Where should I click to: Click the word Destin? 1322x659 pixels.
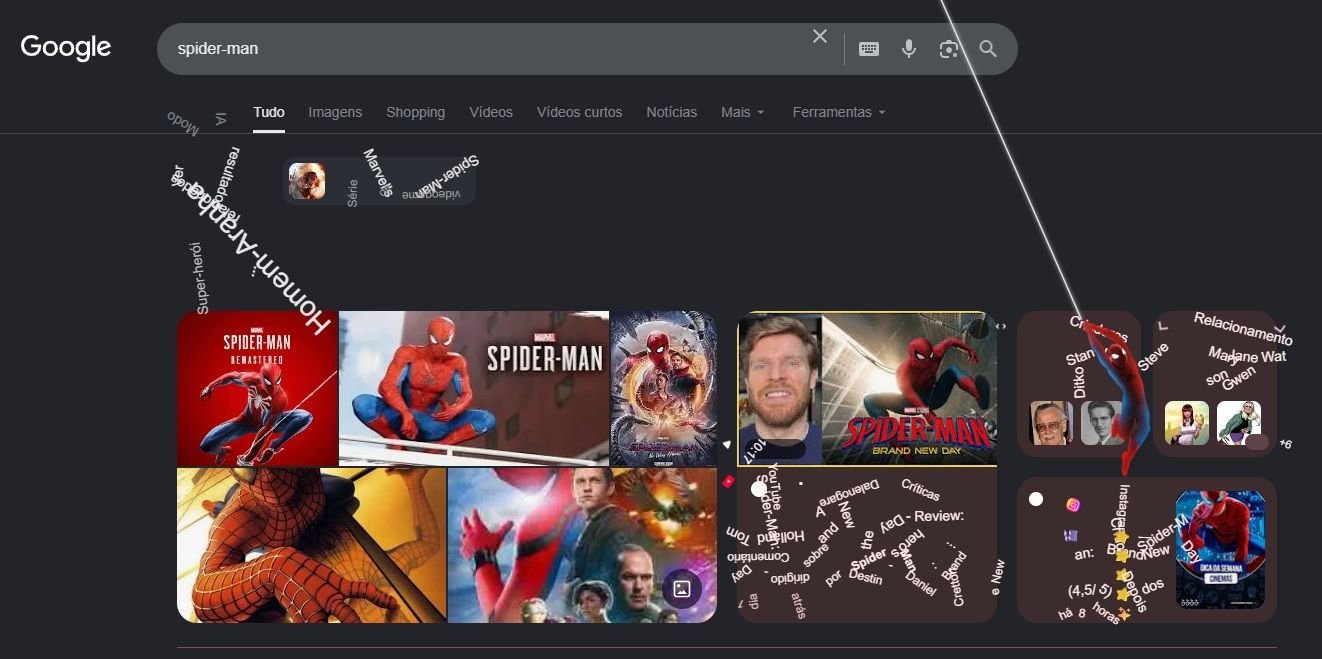point(866,578)
